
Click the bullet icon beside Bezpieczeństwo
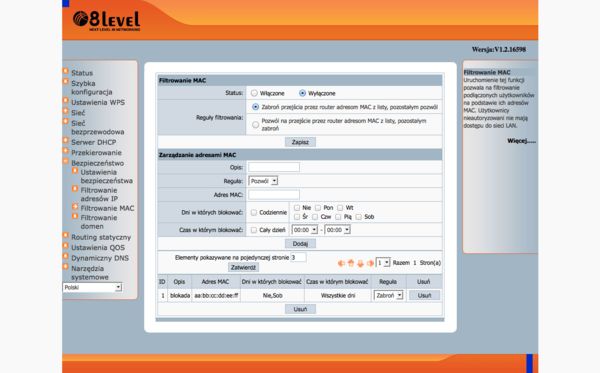click(65, 161)
